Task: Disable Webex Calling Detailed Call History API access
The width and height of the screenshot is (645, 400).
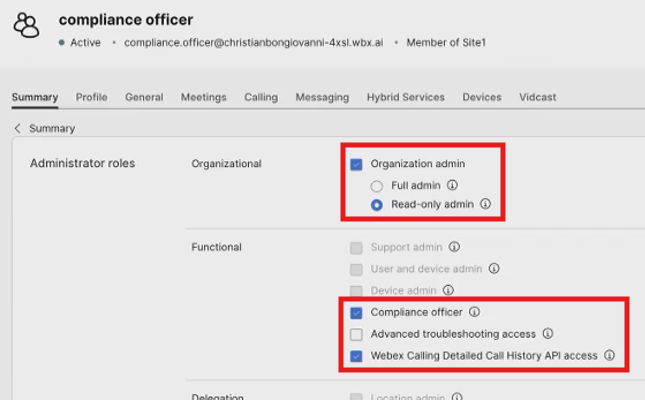Action: coord(356,356)
